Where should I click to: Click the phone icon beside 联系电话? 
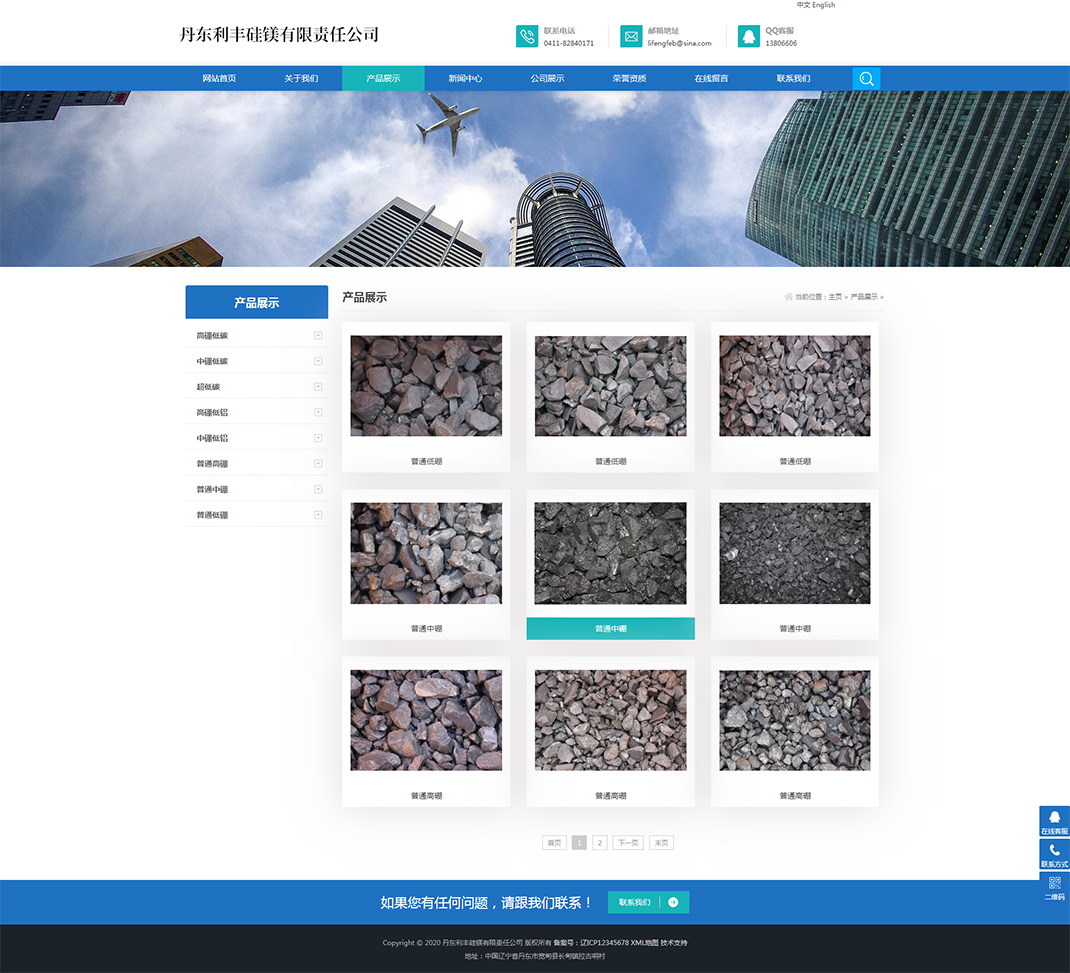[527, 37]
